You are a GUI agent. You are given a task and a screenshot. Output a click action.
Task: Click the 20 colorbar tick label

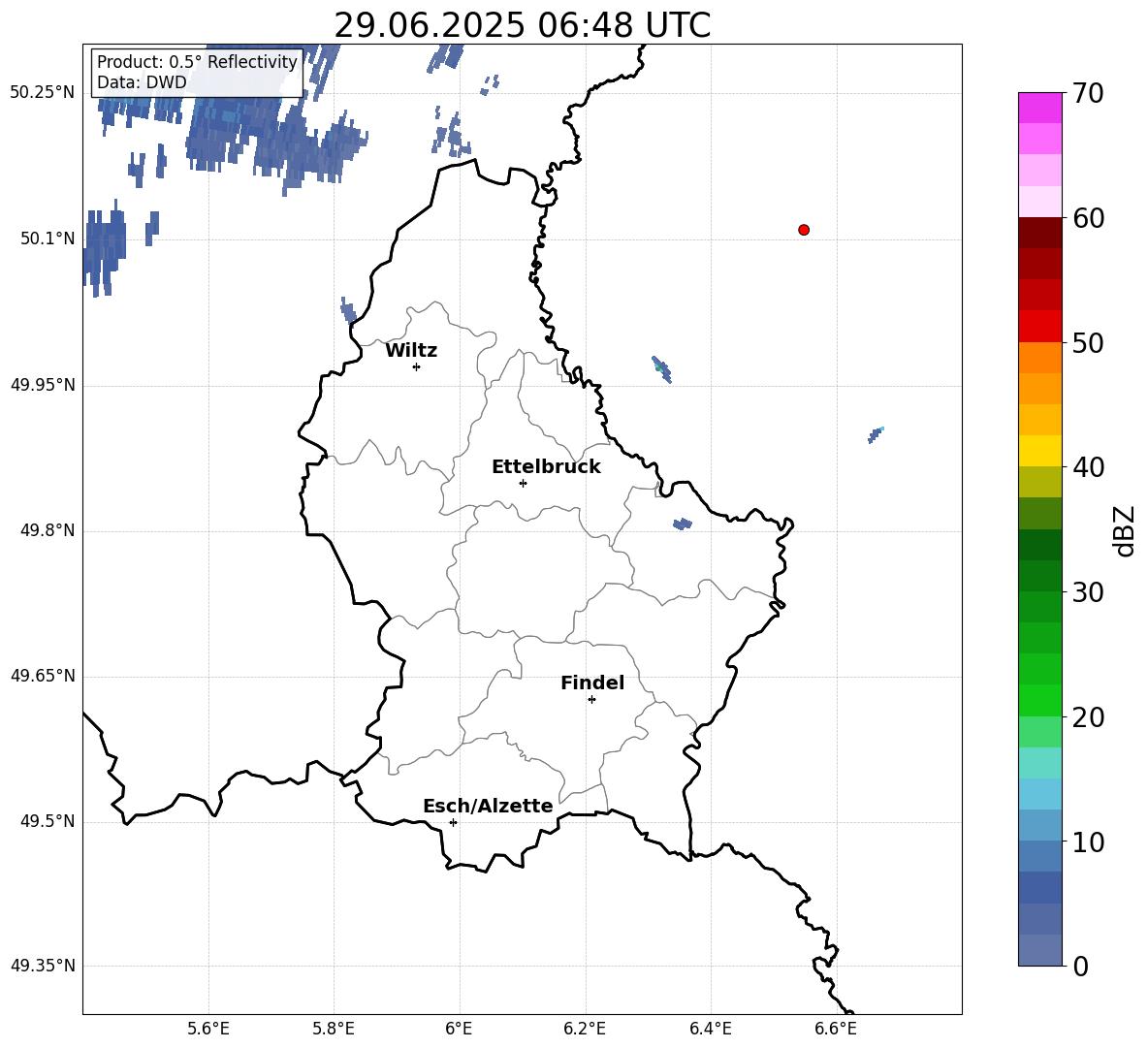[1088, 717]
